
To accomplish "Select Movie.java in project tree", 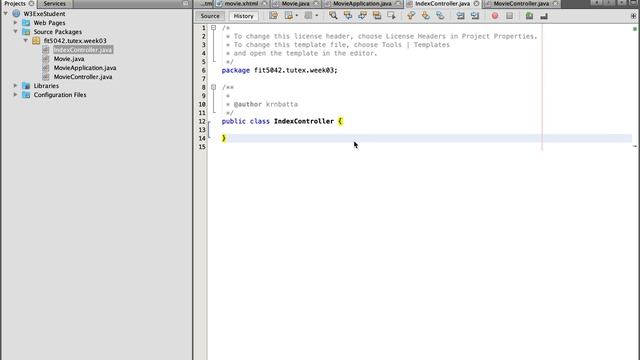I will click(69, 59).
